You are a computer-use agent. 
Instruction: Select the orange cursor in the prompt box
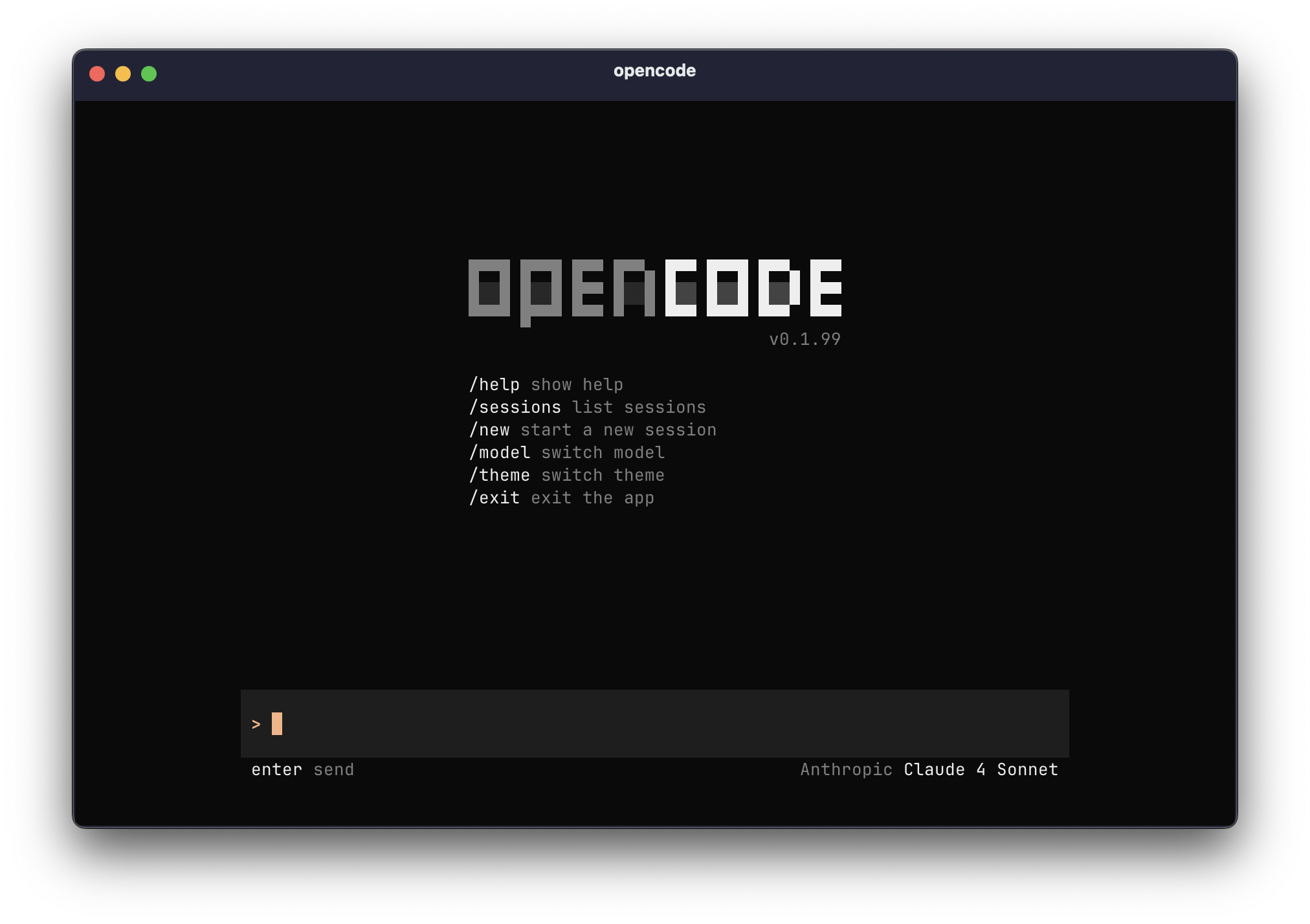(x=277, y=724)
